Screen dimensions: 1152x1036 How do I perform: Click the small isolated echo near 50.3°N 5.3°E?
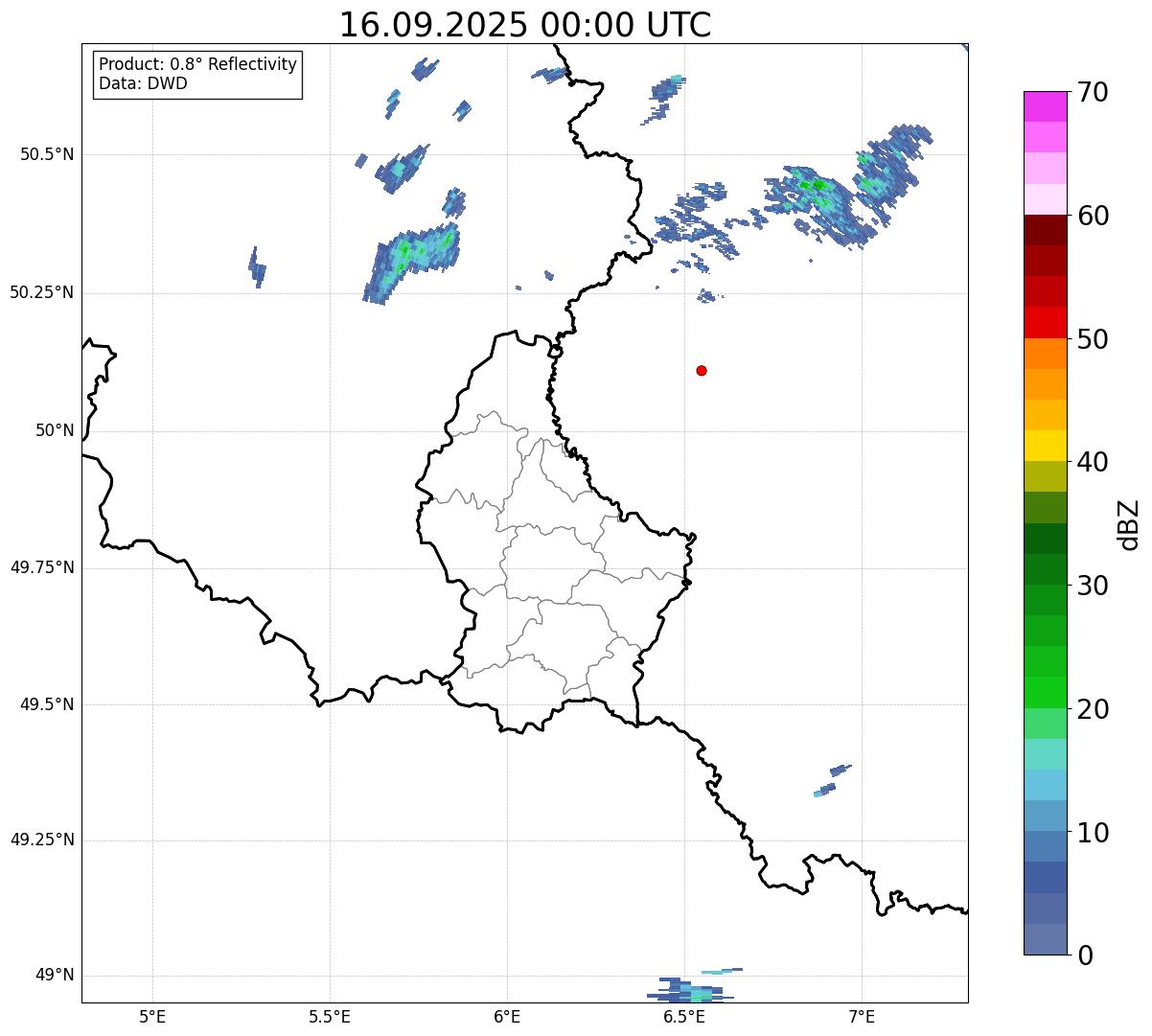tap(257, 267)
